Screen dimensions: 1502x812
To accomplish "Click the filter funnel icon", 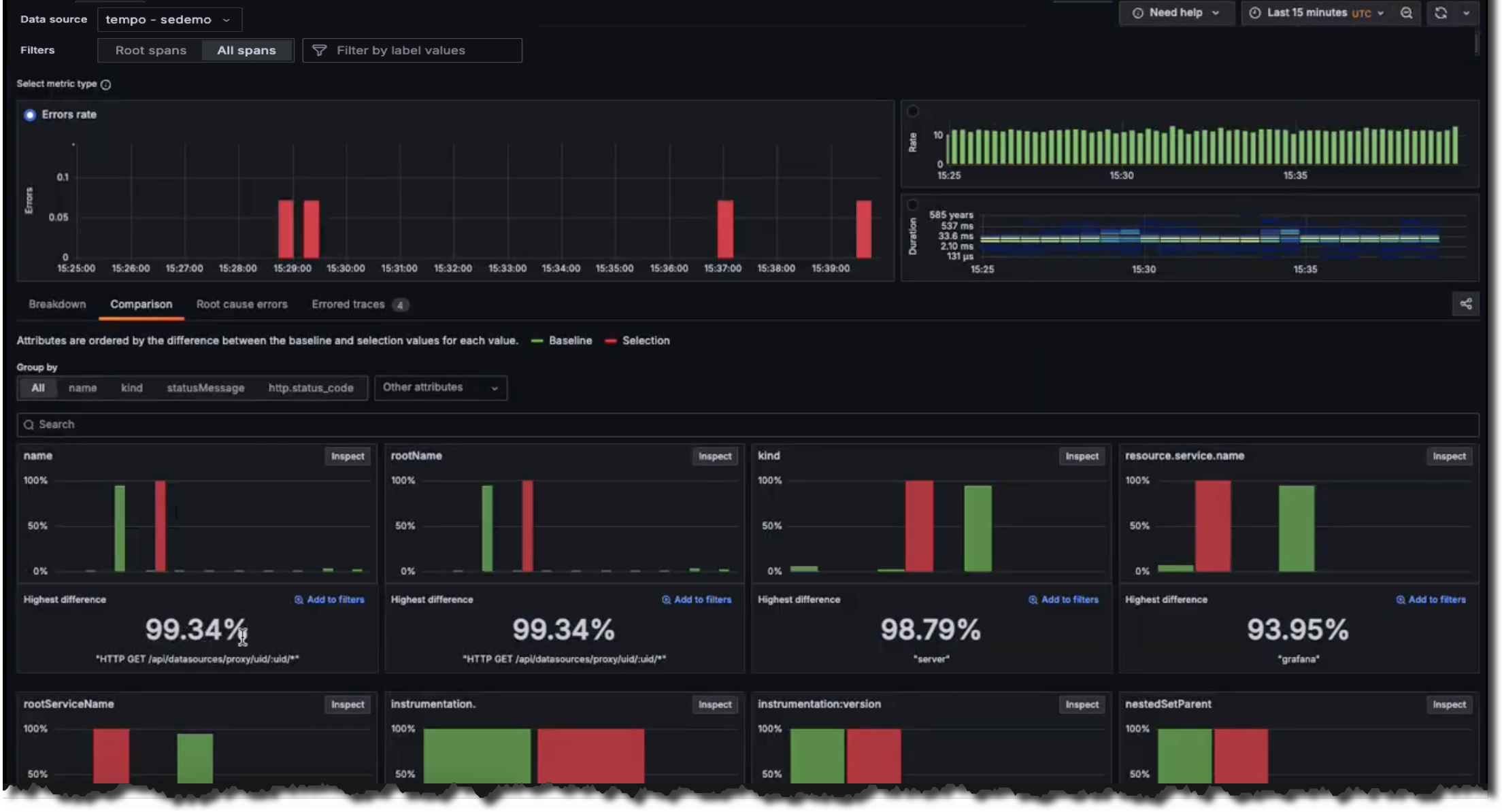I will click(x=319, y=50).
